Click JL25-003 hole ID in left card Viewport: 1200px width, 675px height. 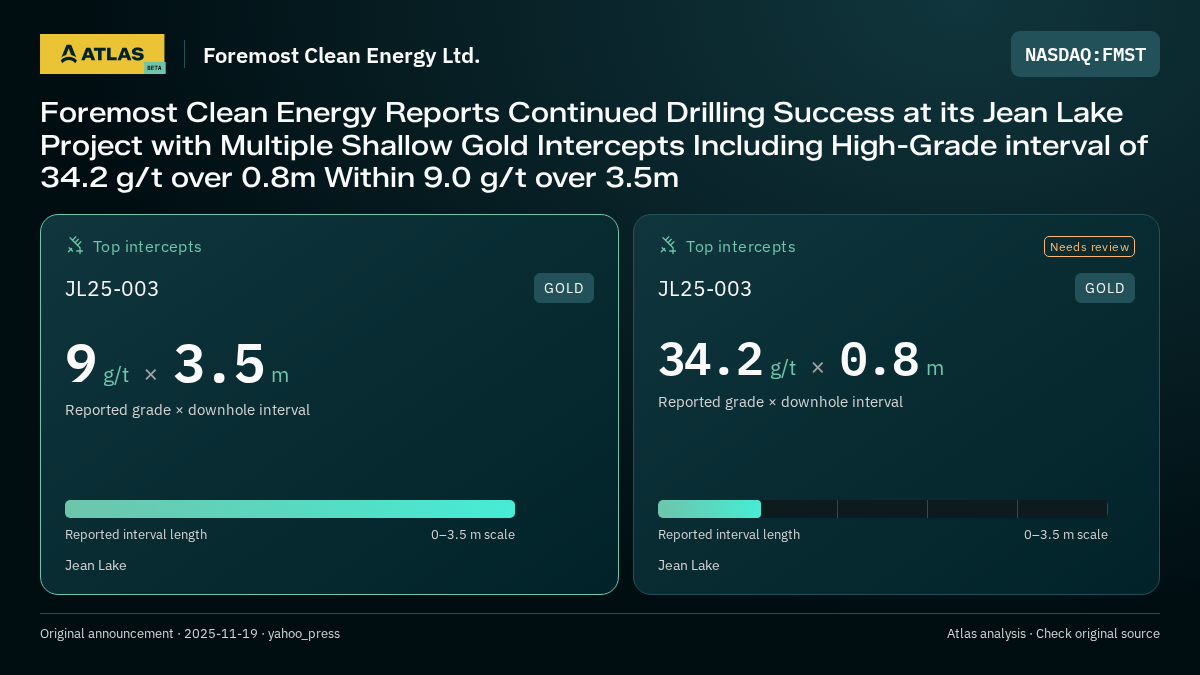click(112, 289)
